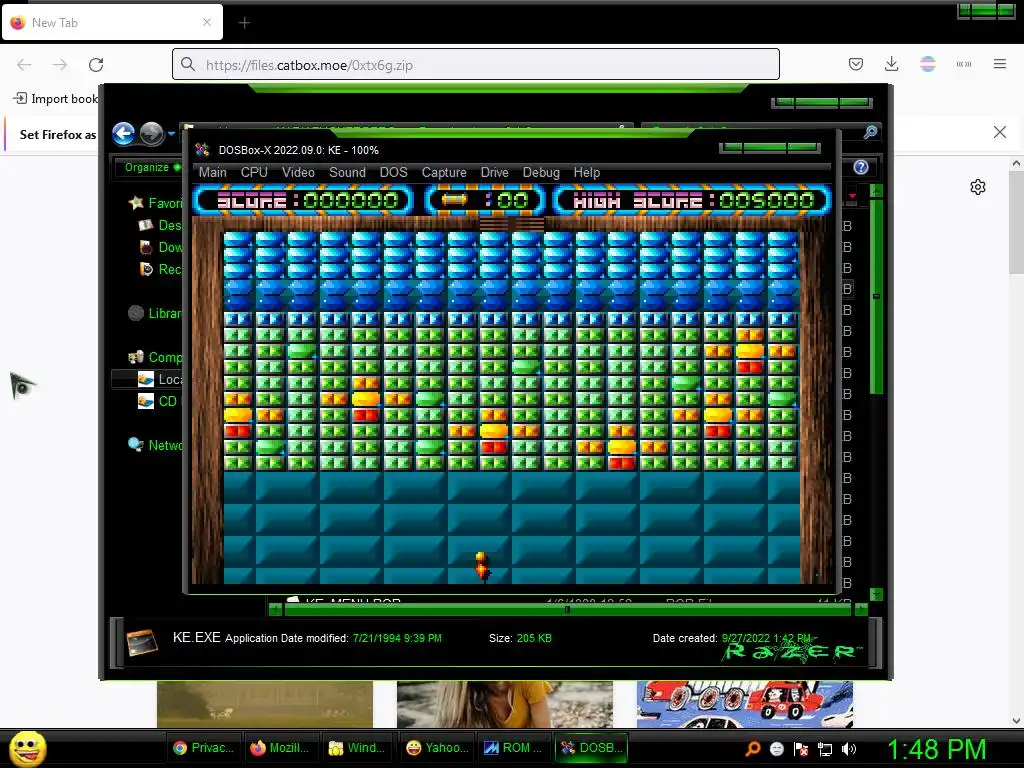
Task: Open the Drive menu in DOSBox-X
Action: [x=494, y=172]
